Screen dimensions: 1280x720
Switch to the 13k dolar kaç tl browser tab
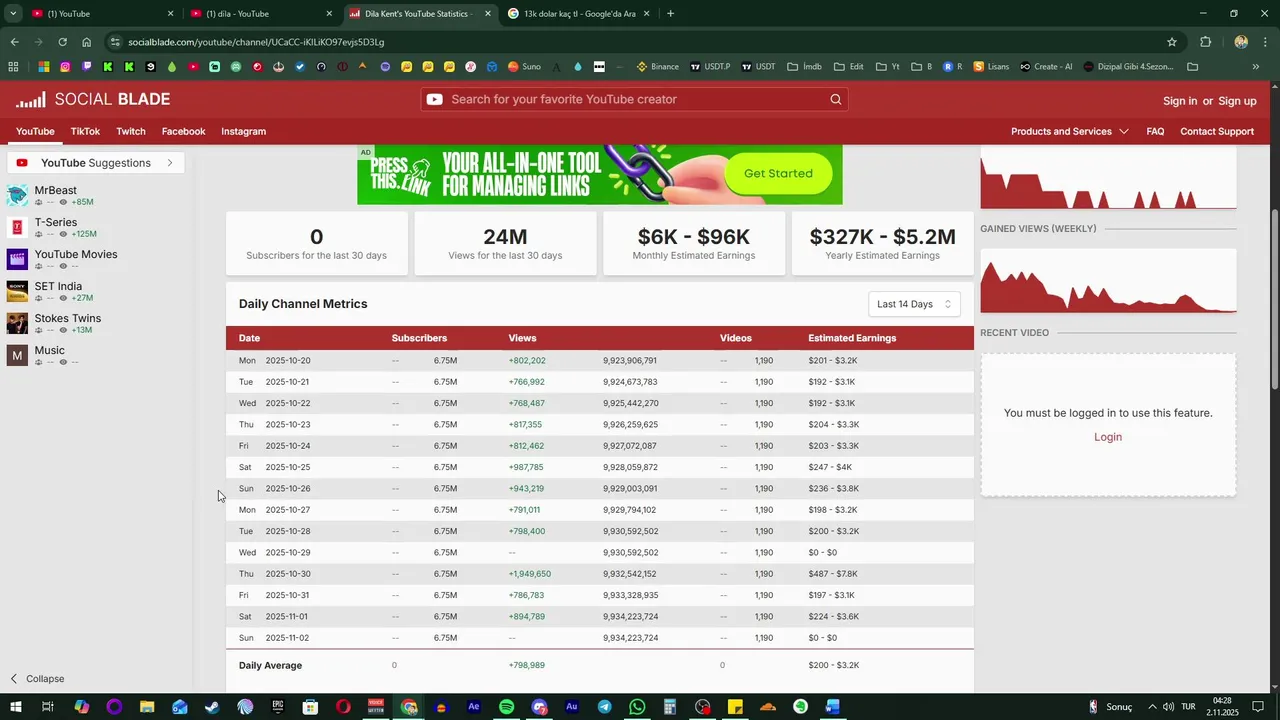(x=579, y=14)
